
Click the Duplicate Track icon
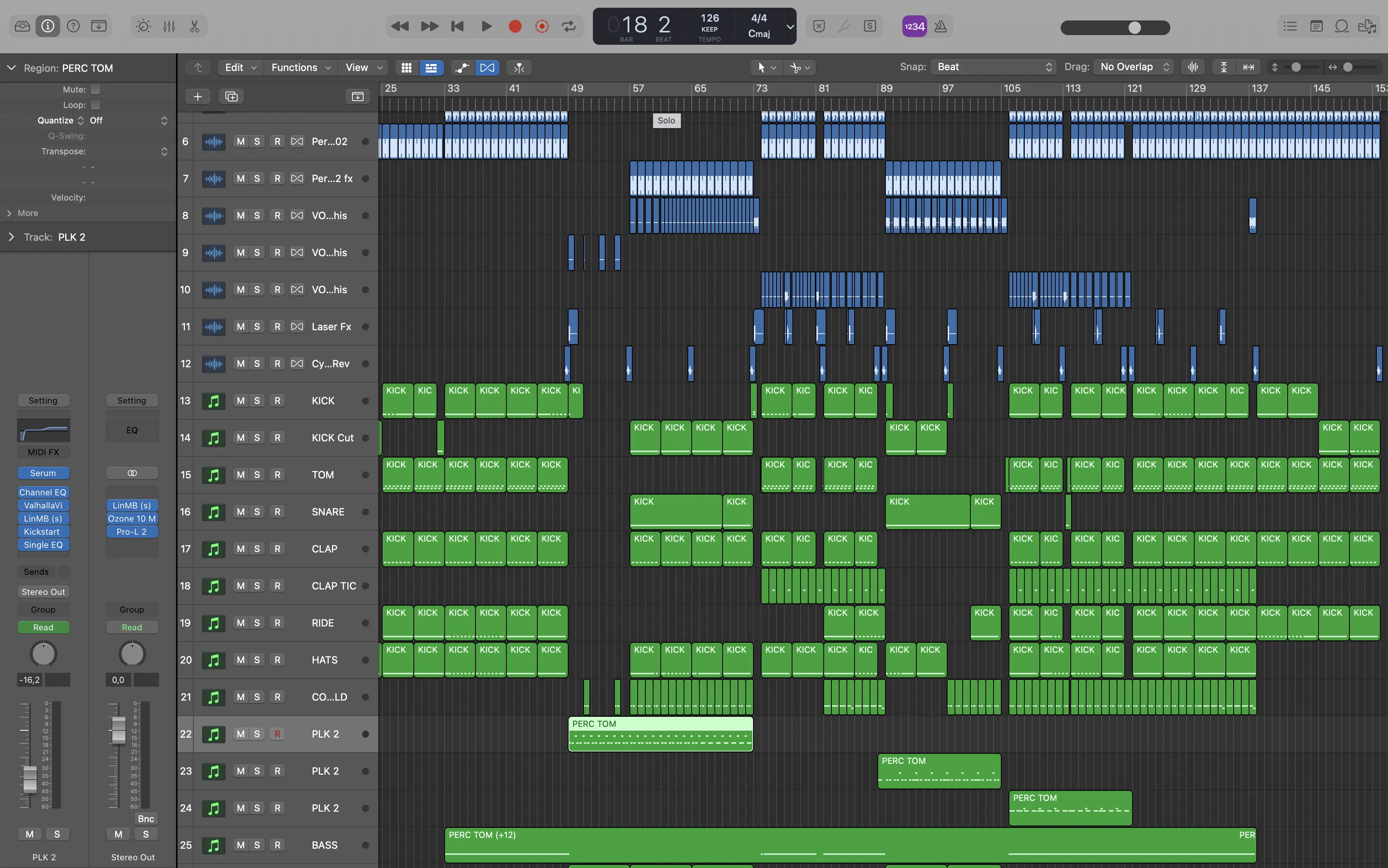[232, 96]
